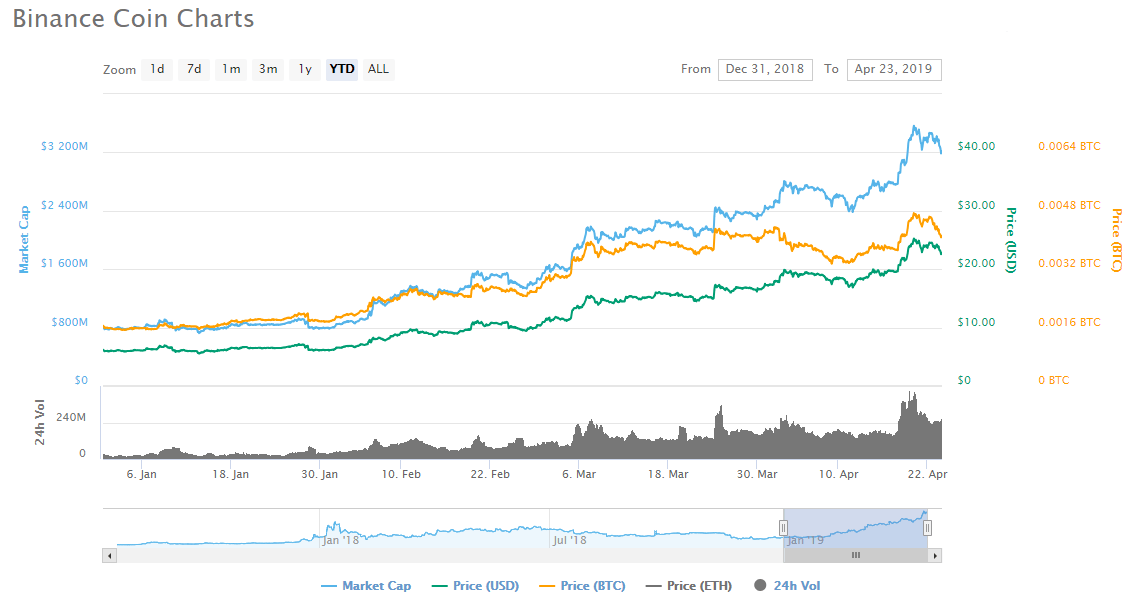Switch to the 3m chart view

click(x=267, y=69)
